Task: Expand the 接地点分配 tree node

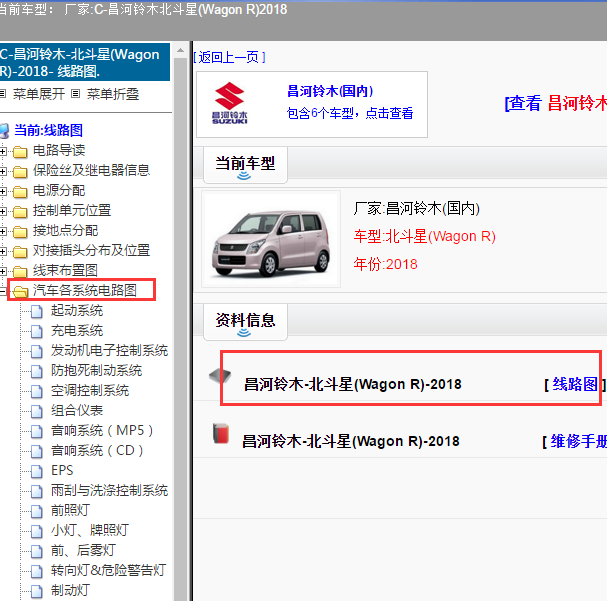Action: point(3,231)
